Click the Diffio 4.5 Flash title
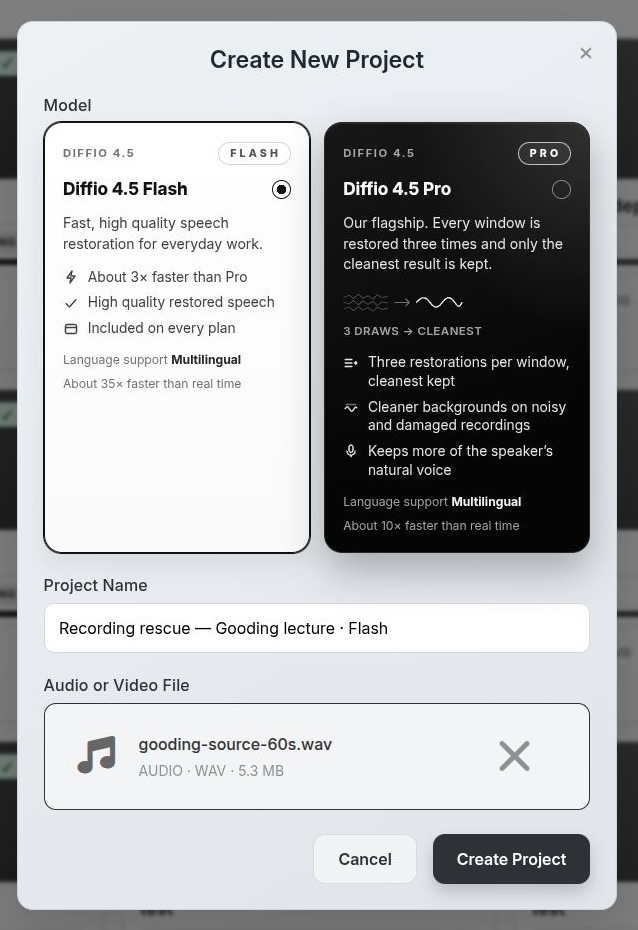Viewport: 638px width, 930px height. (x=125, y=189)
